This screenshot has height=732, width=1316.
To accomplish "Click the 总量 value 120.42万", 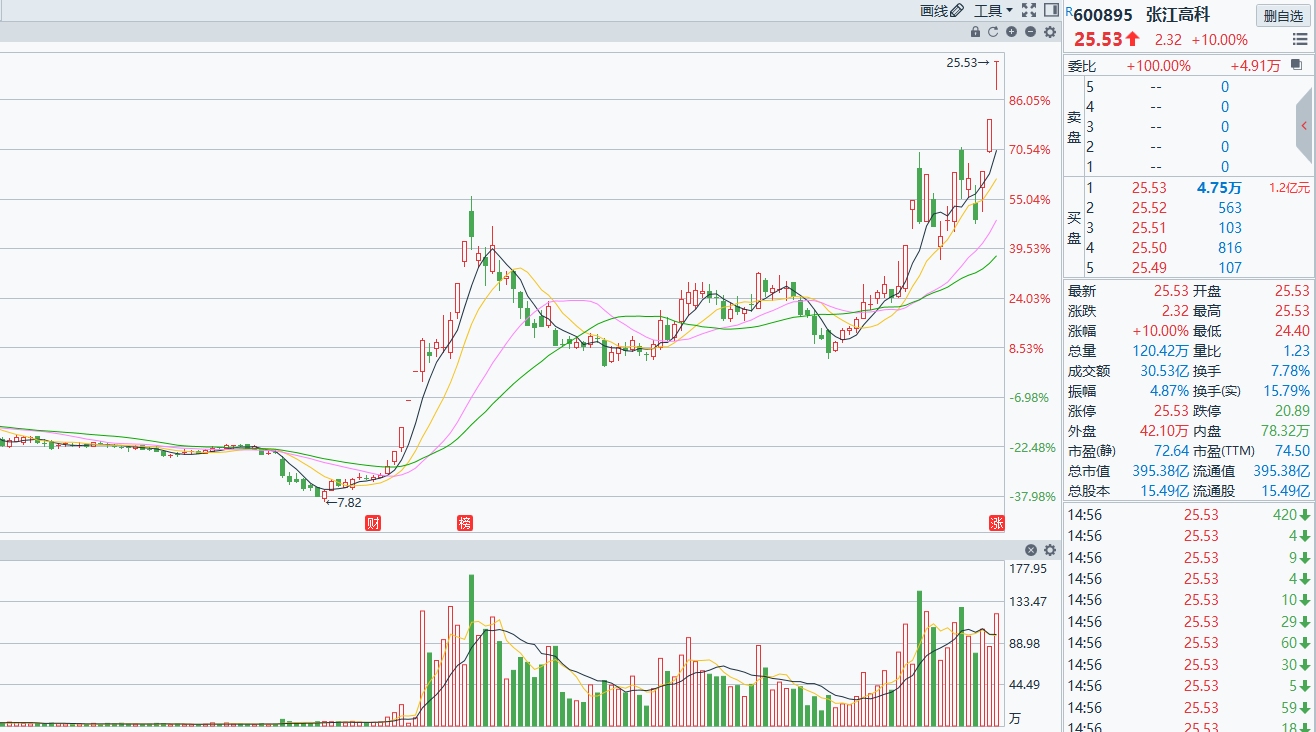I will [x=1159, y=351].
